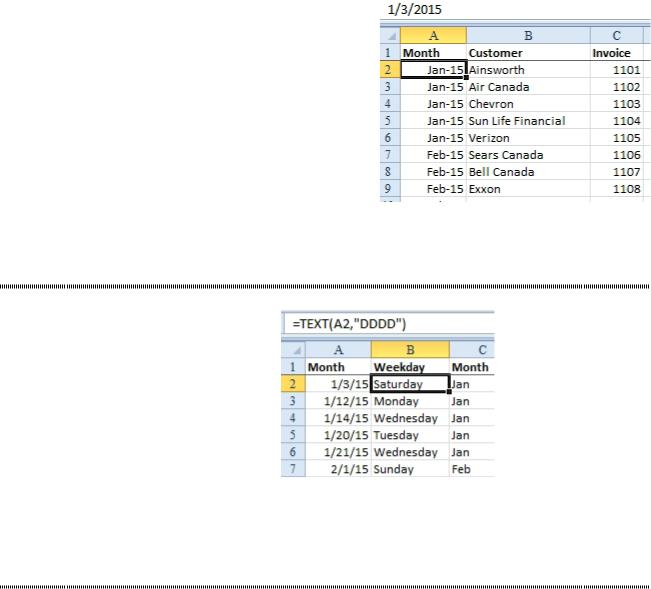The height and width of the screenshot is (589, 651).
Task: Select cell containing Sears Canada
Action: (528, 155)
